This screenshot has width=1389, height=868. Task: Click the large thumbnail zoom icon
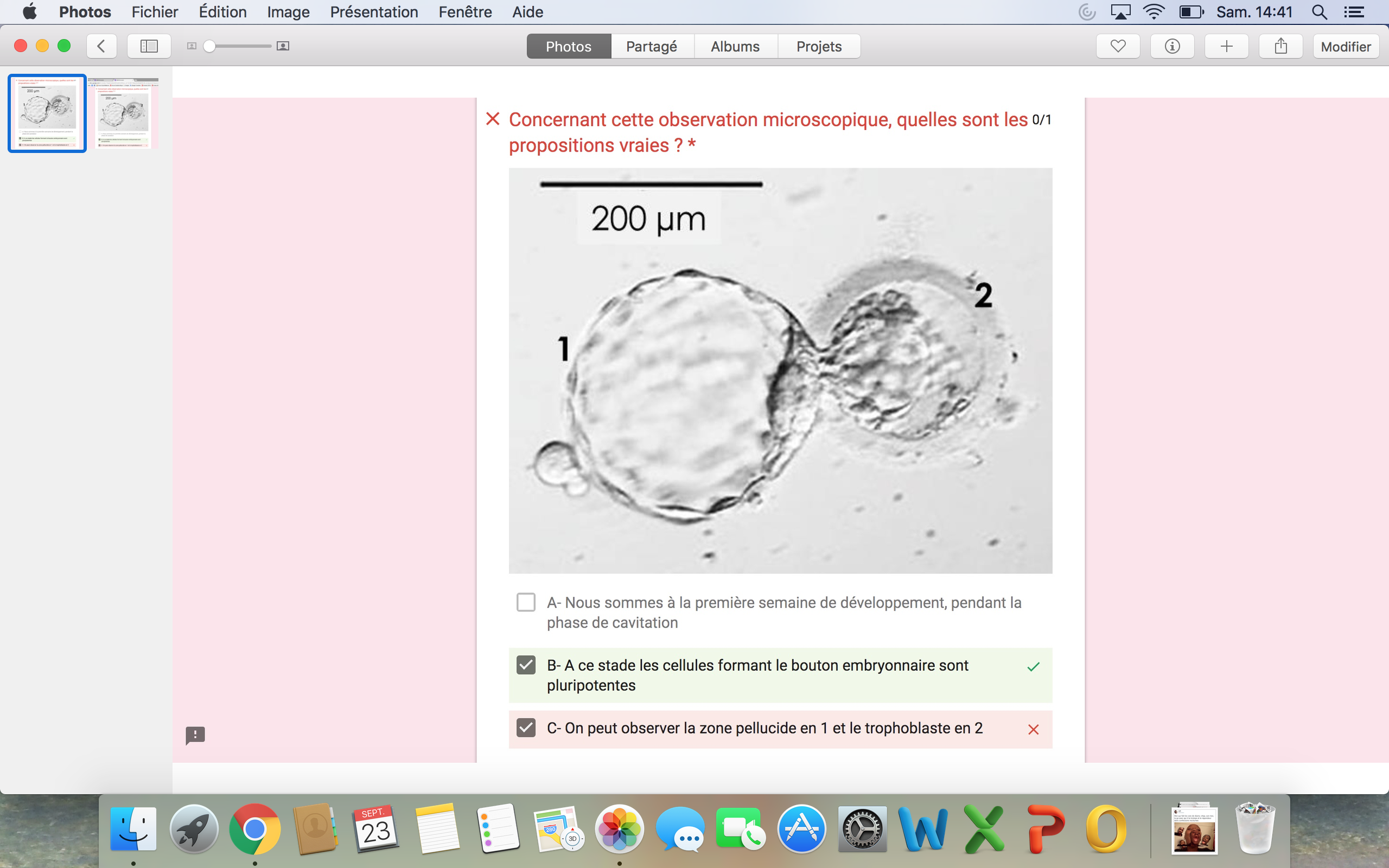[x=283, y=46]
